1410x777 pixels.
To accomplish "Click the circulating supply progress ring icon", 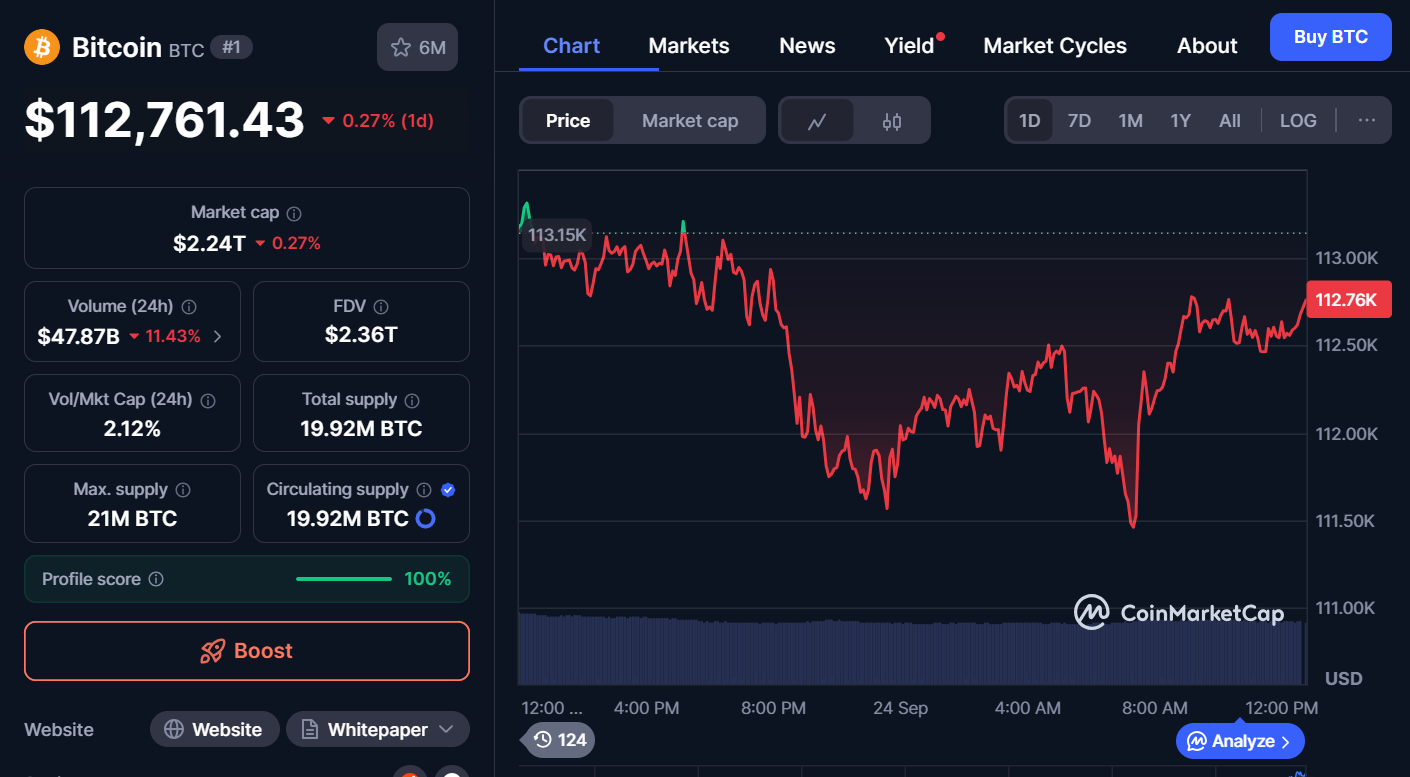I will pyautogui.click(x=425, y=518).
